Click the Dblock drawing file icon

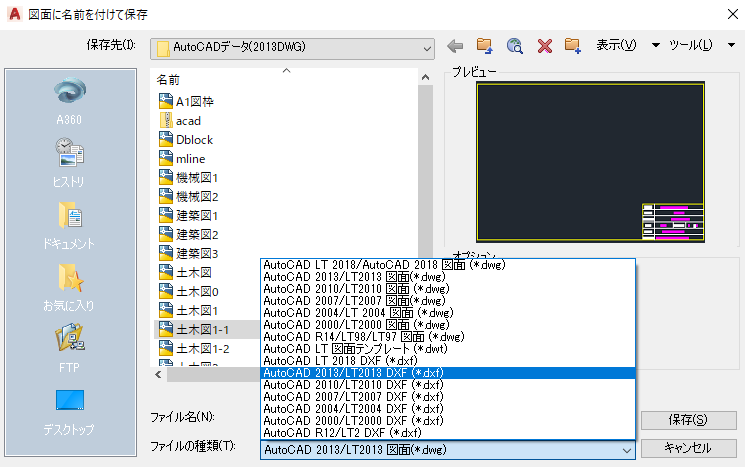165,139
